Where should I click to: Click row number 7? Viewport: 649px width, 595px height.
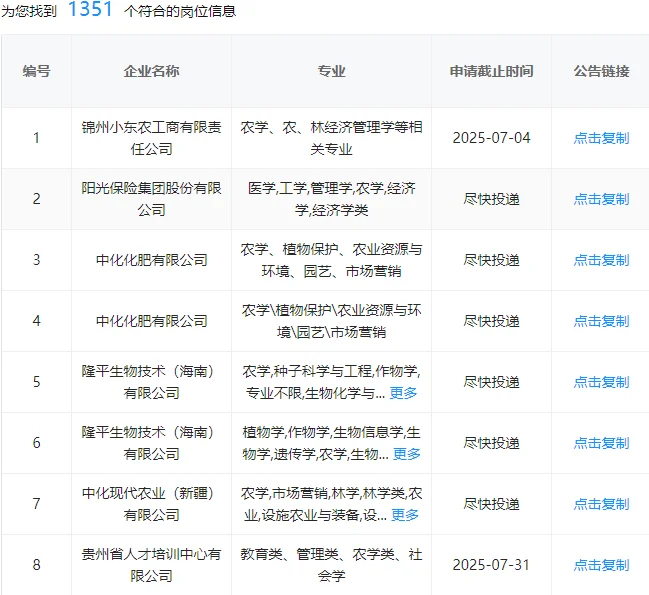click(36, 504)
